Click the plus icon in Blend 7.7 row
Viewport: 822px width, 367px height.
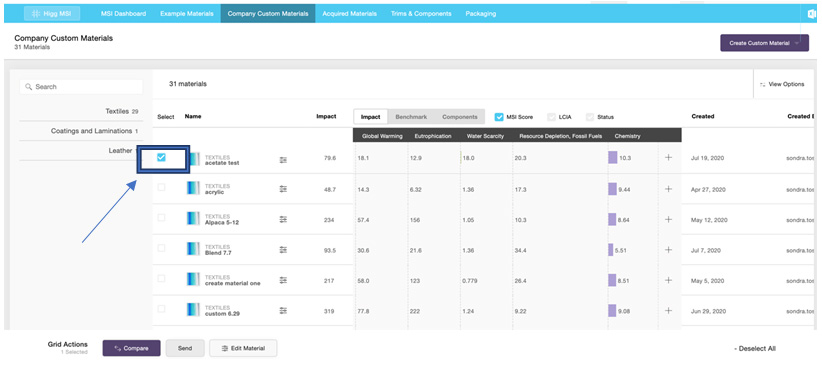(x=668, y=250)
